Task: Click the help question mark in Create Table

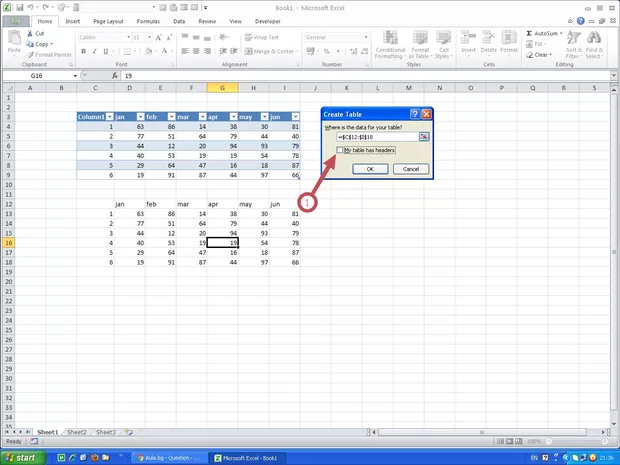Action: [x=414, y=114]
